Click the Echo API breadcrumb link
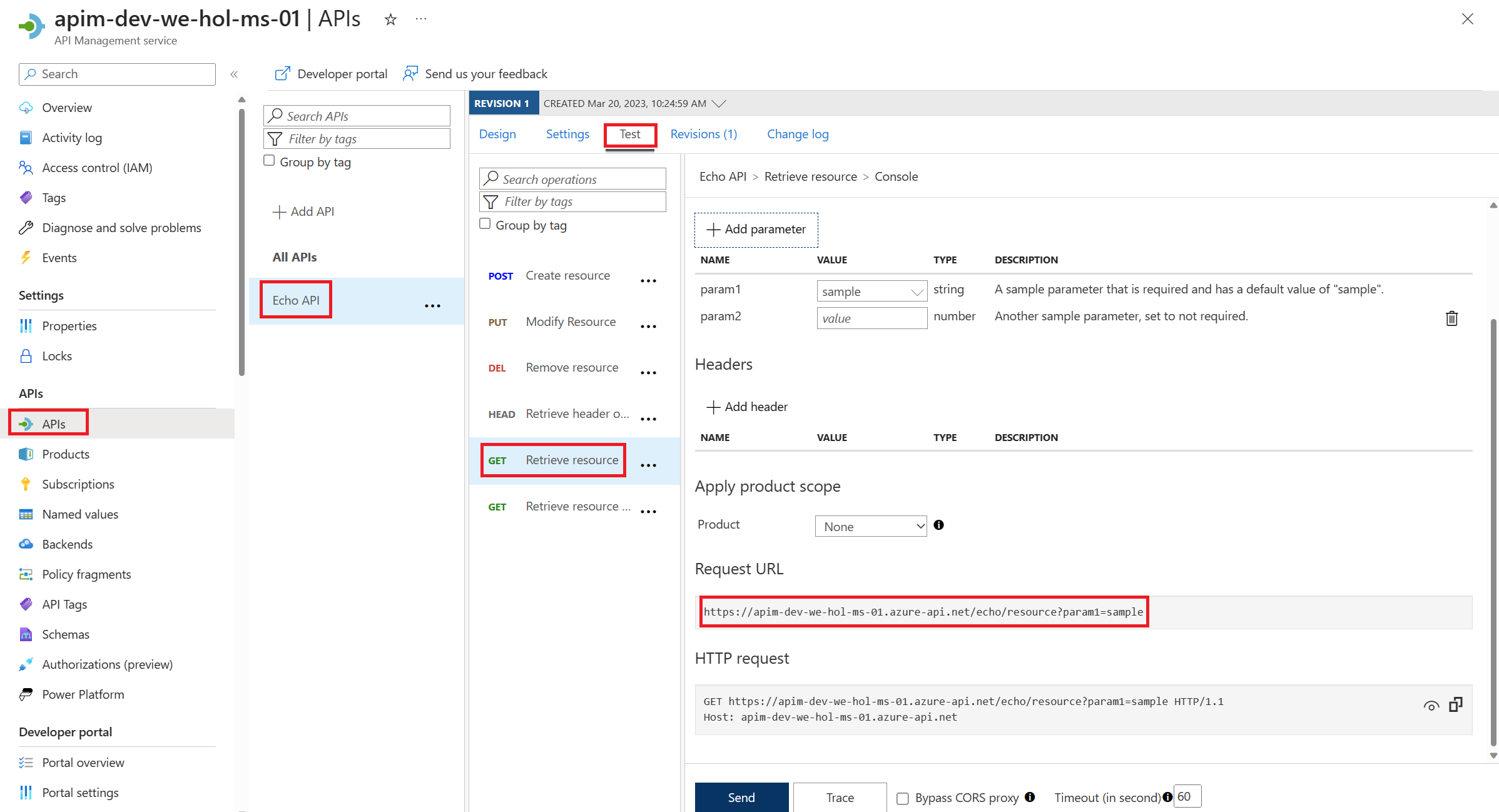 pyautogui.click(x=723, y=176)
